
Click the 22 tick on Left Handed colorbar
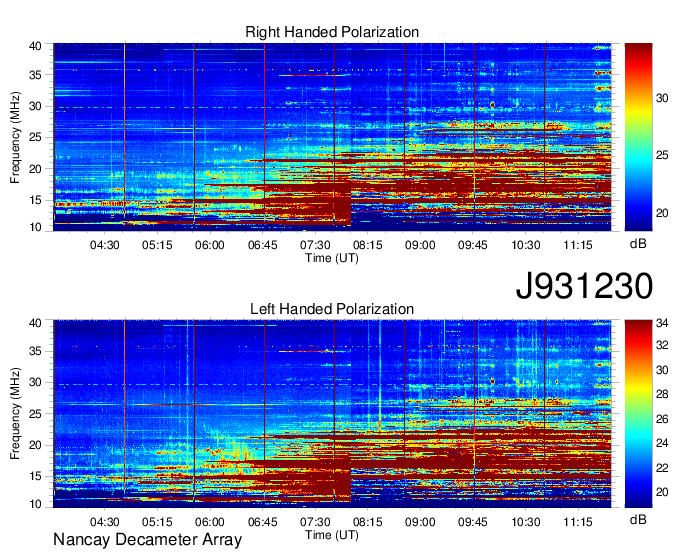click(x=662, y=468)
